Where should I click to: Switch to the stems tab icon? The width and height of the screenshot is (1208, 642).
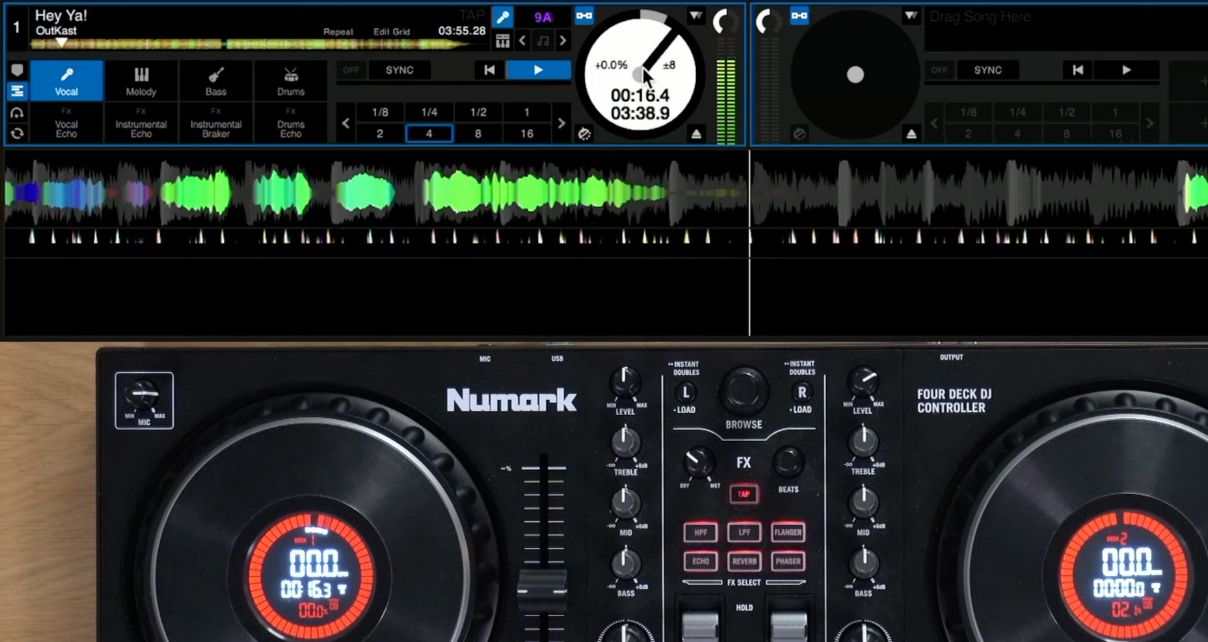pyautogui.click(x=17, y=91)
